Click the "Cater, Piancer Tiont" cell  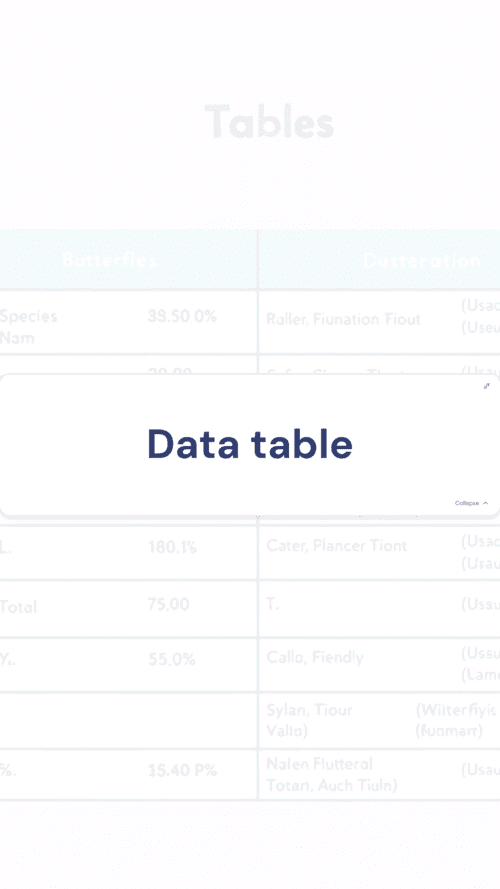(337, 545)
